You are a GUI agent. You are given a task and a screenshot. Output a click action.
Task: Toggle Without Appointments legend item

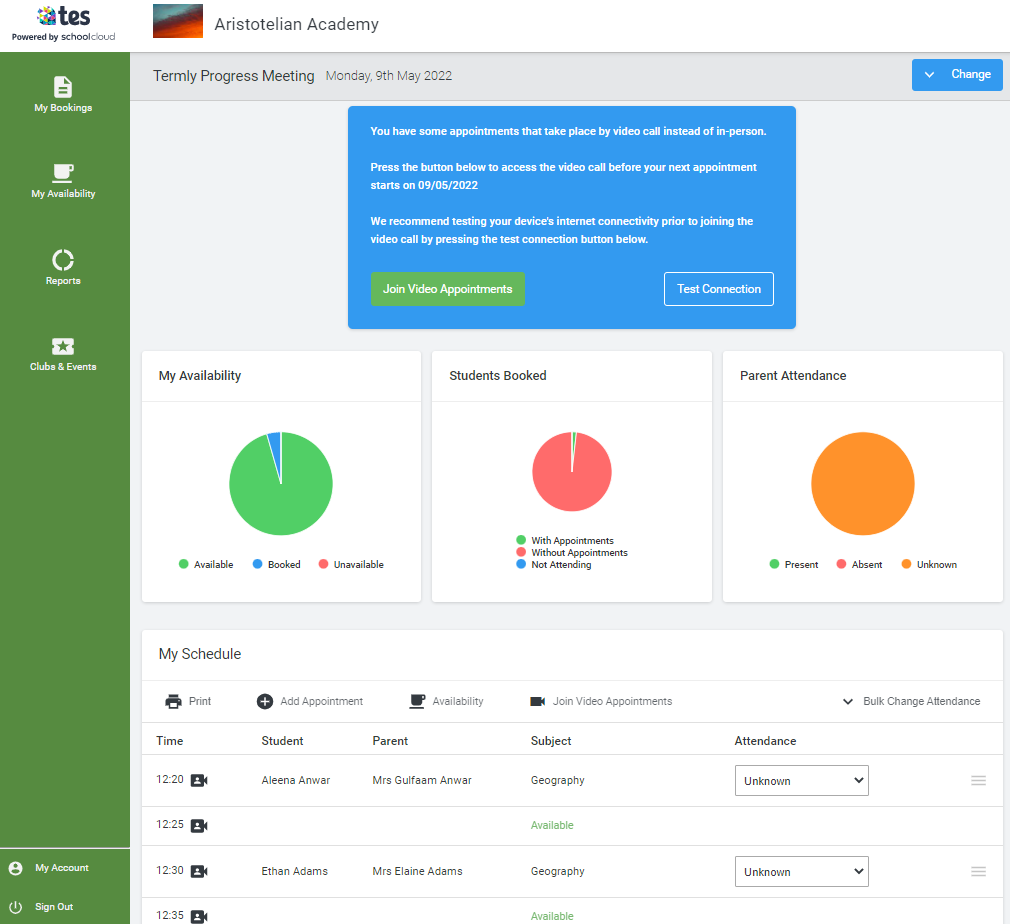572,552
